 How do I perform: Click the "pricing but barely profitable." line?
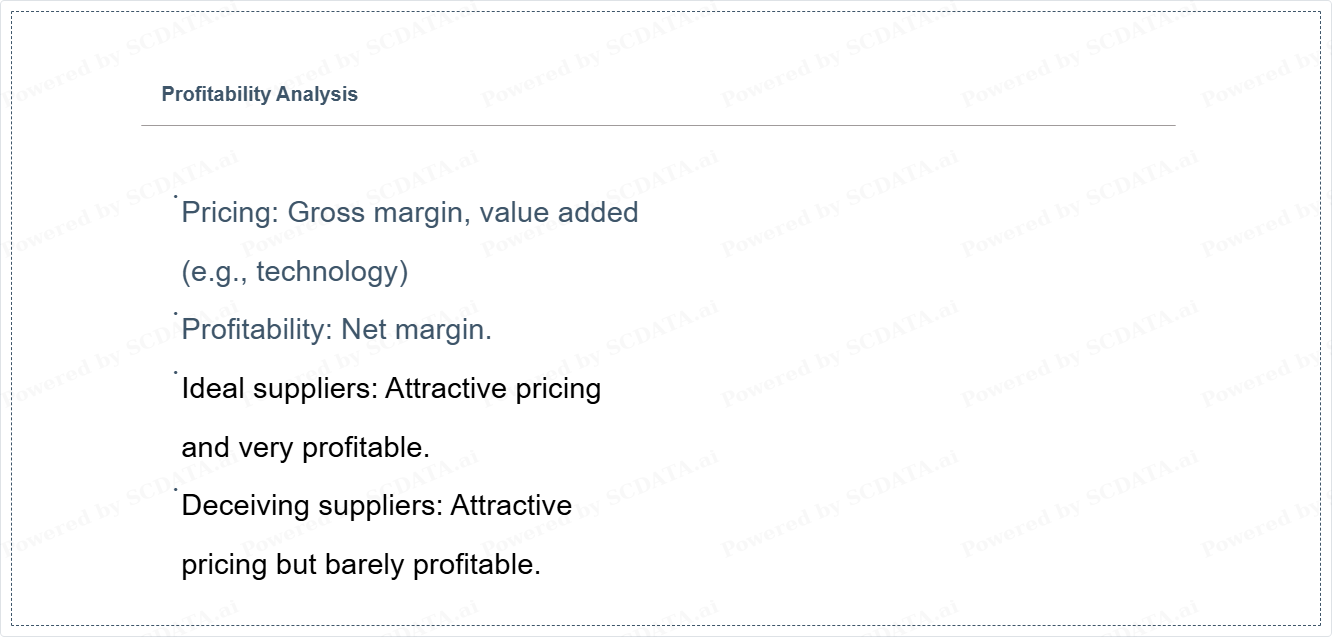pyautogui.click(x=360, y=565)
